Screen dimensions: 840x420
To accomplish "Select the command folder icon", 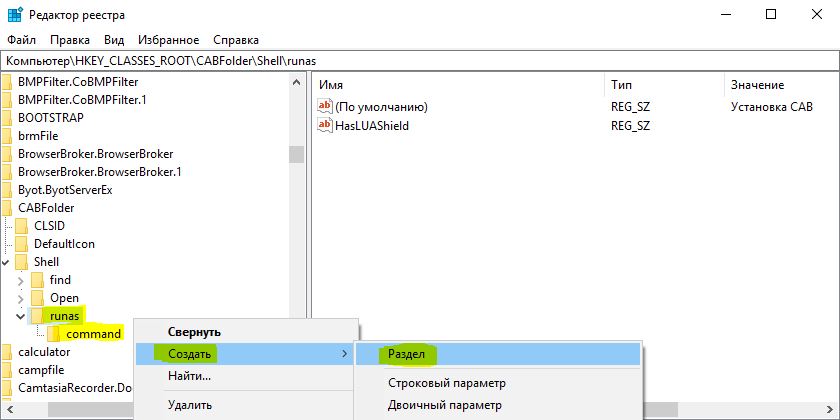I will [54, 334].
